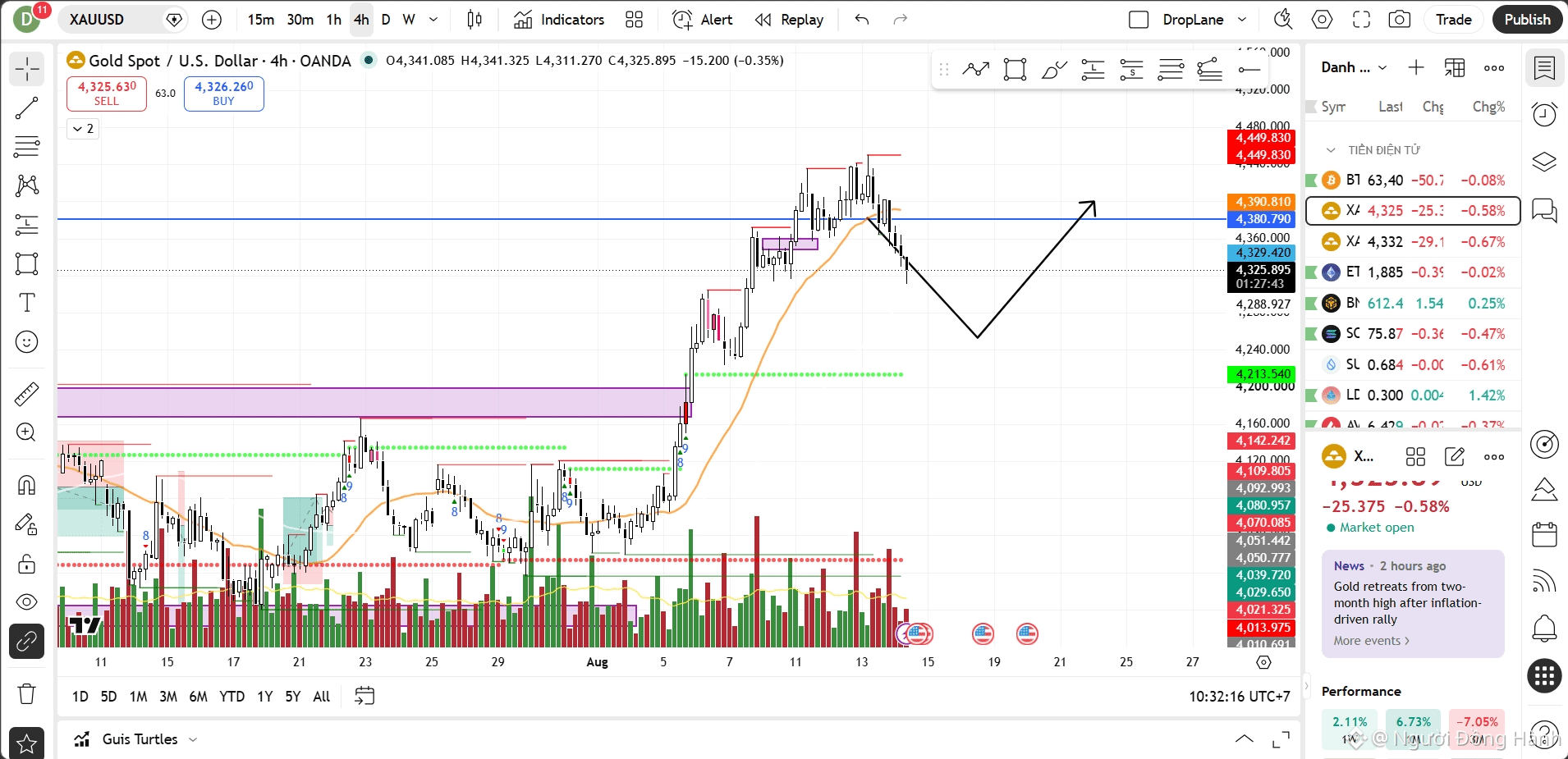Add a compare symbol with plus
The height and width of the screenshot is (759, 1568).
(212, 20)
